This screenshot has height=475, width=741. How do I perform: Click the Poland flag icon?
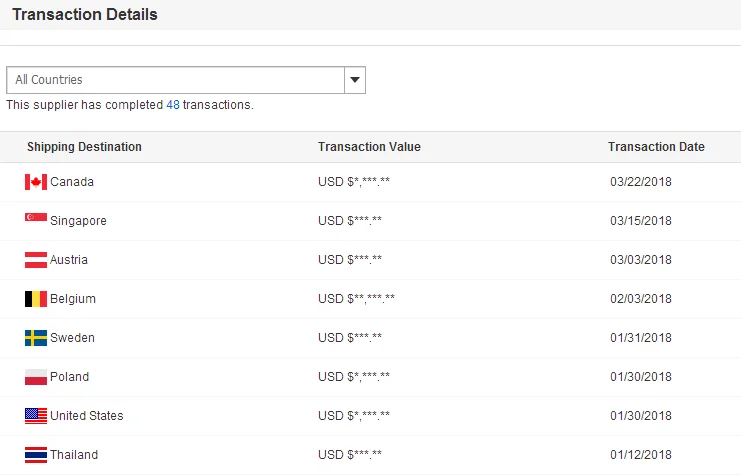36,377
